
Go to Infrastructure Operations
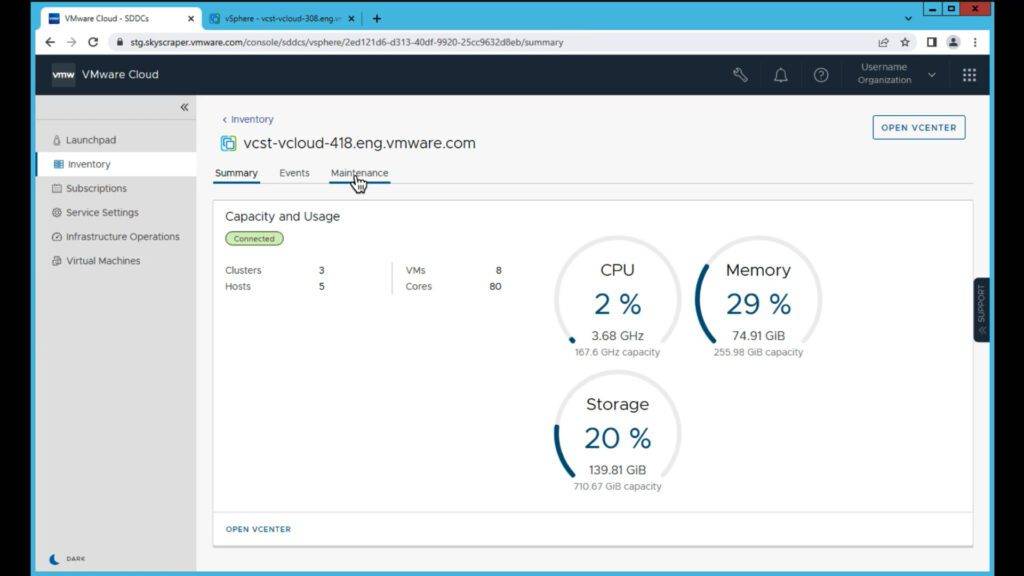(x=122, y=237)
